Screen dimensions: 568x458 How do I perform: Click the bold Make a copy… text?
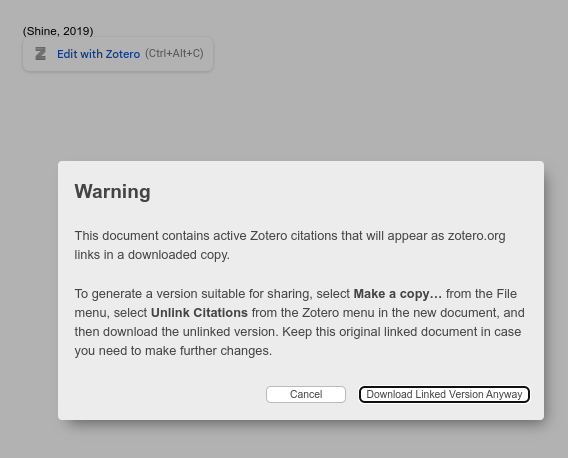pos(397,293)
